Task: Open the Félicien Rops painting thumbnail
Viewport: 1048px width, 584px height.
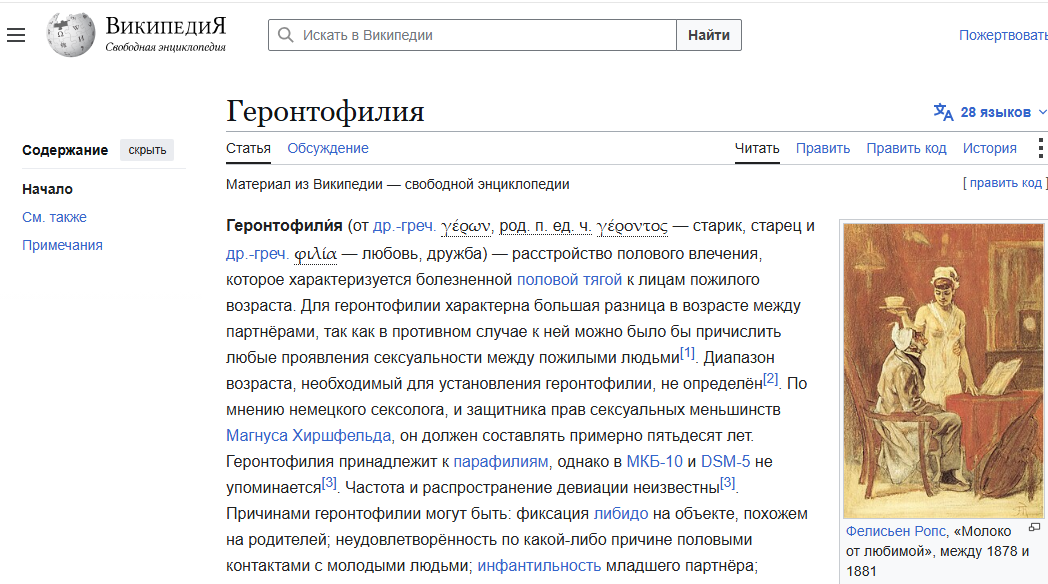Action: [x=943, y=371]
